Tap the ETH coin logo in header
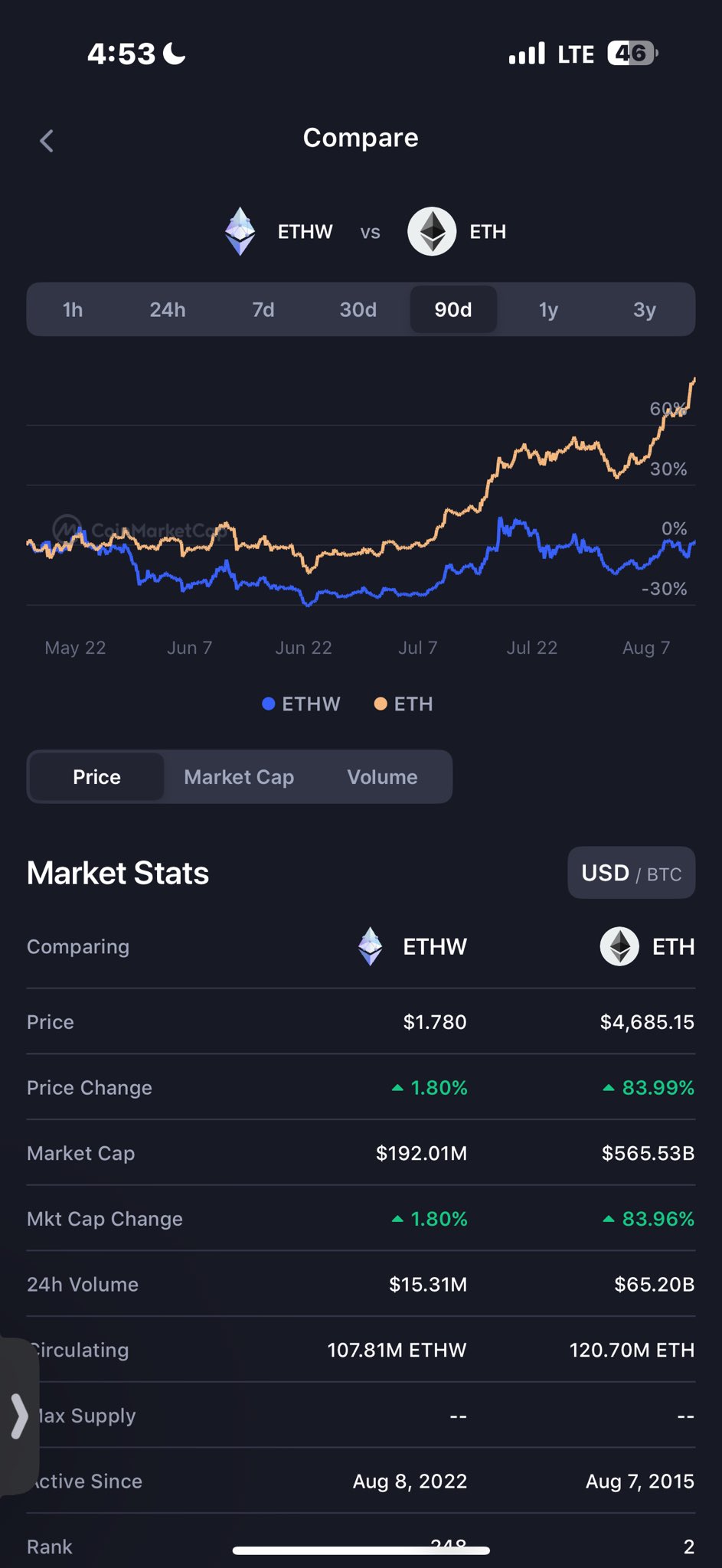Screen dimensions: 722x1568 (432, 231)
